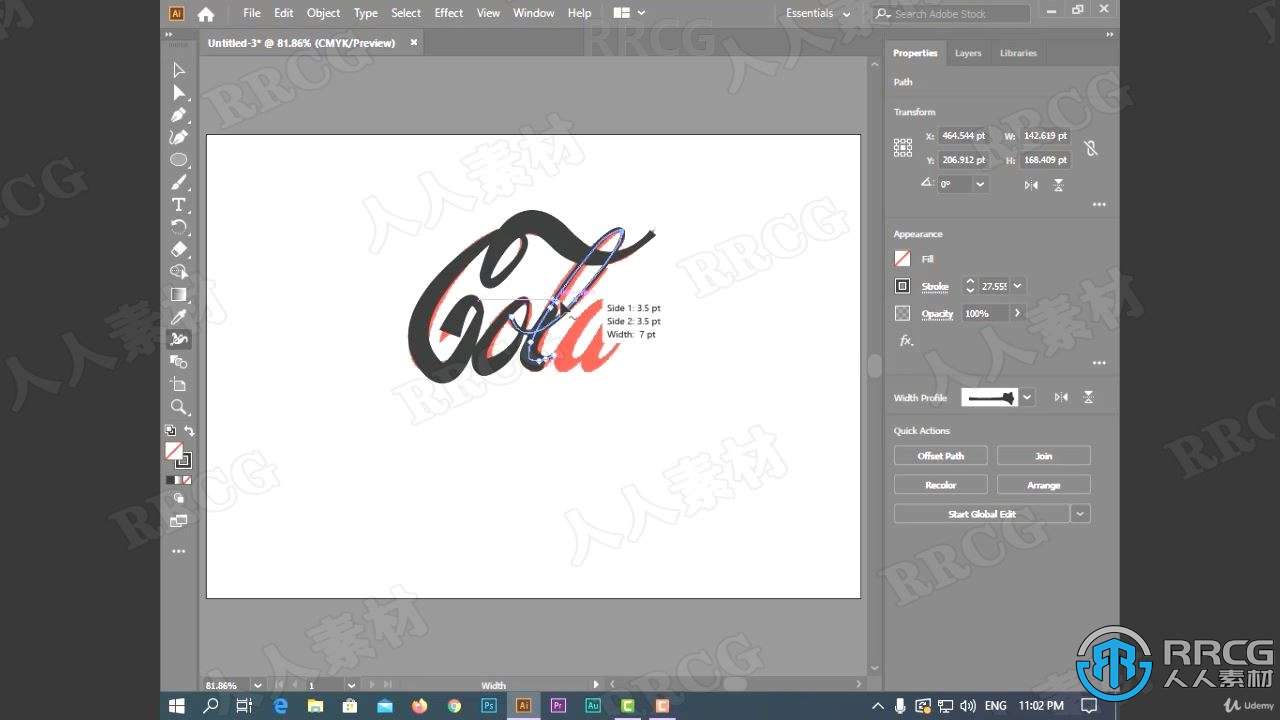
Task: Select the Eraser tool
Action: point(179,249)
